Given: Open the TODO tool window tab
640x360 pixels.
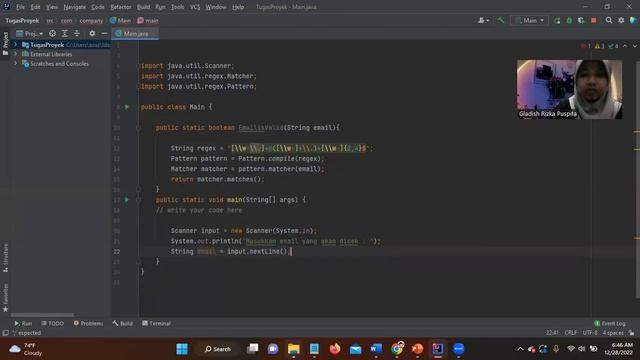Looking at the screenshot, I should pyautogui.click(x=52, y=323).
